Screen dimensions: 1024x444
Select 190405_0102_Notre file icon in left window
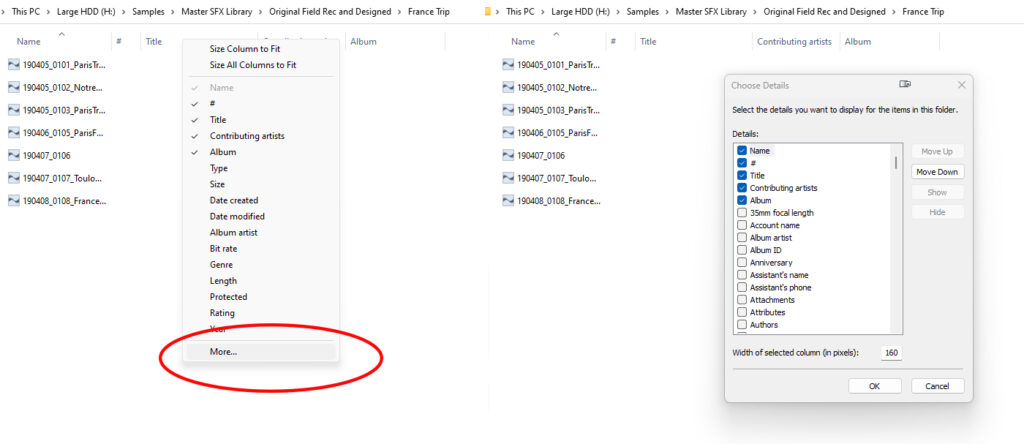14,87
